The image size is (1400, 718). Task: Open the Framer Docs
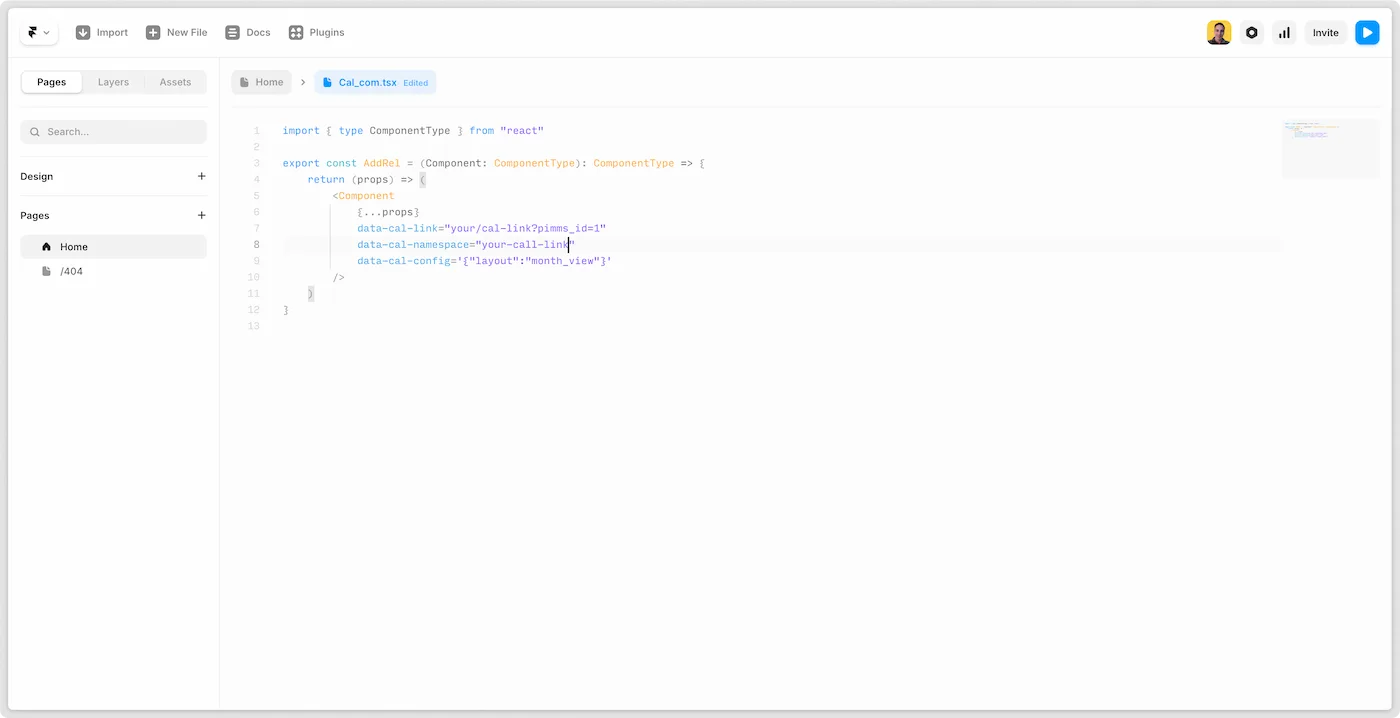click(x=246, y=31)
